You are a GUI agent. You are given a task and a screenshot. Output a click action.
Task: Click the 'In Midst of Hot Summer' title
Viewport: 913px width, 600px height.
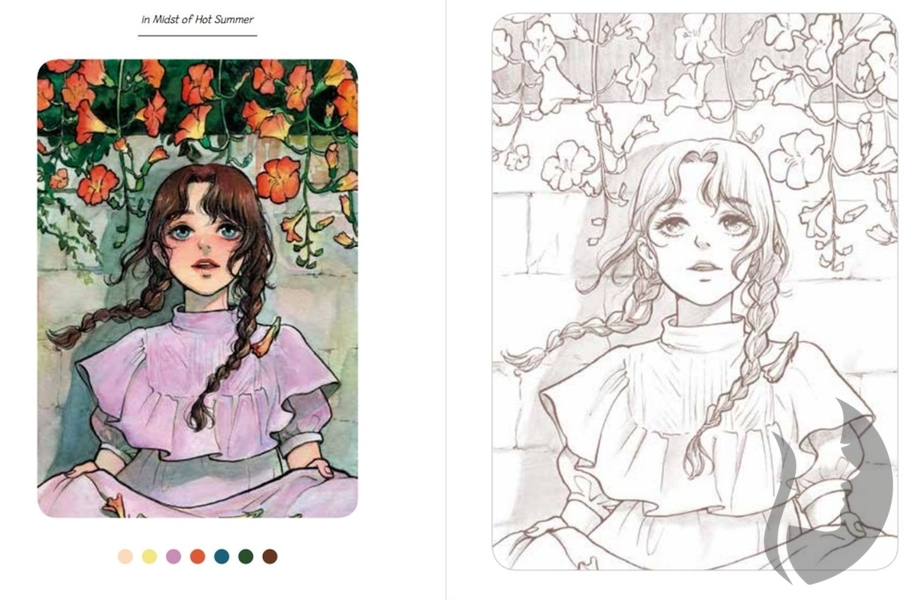click(197, 19)
